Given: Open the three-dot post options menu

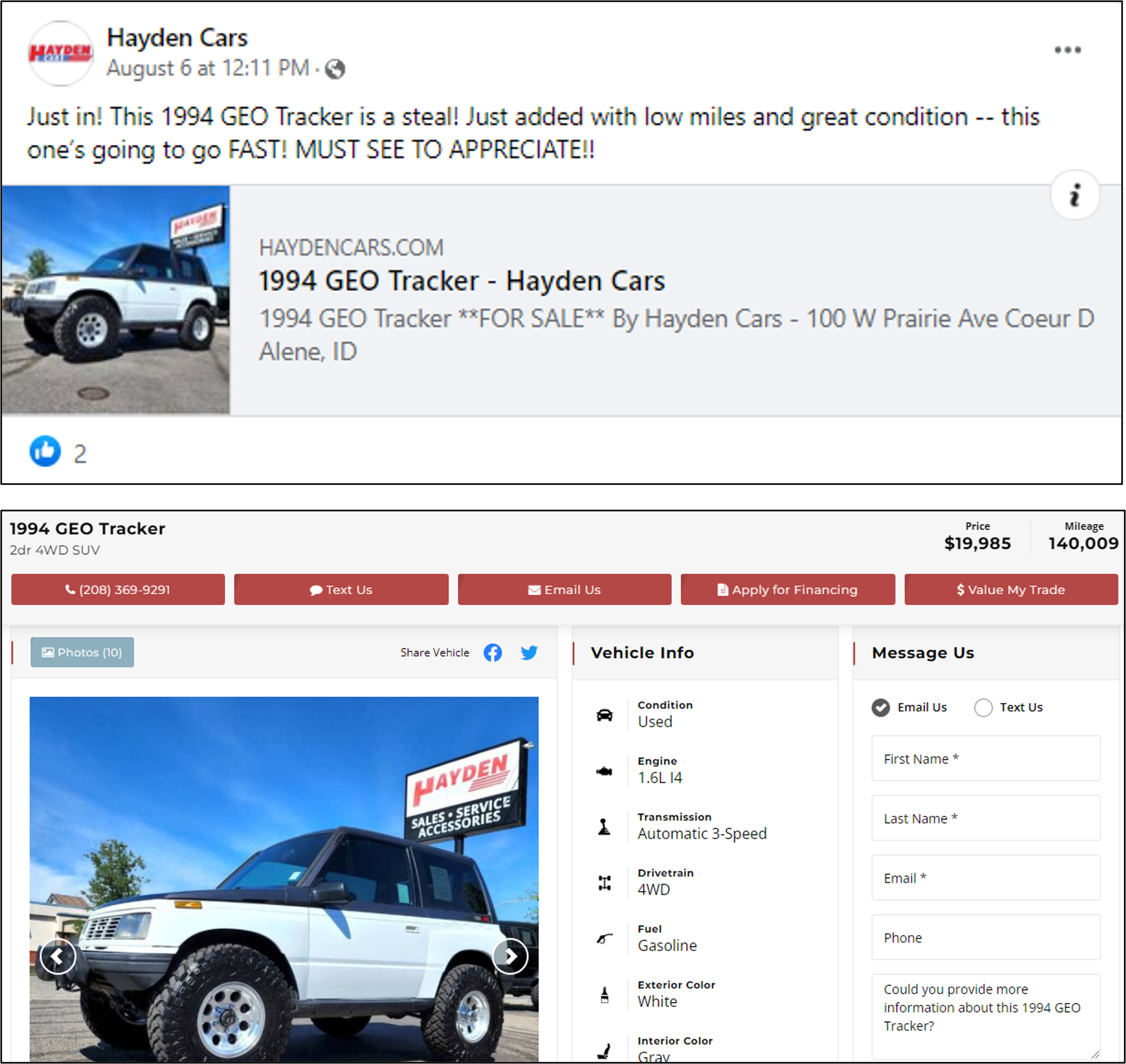Looking at the screenshot, I should (1067, 50).
